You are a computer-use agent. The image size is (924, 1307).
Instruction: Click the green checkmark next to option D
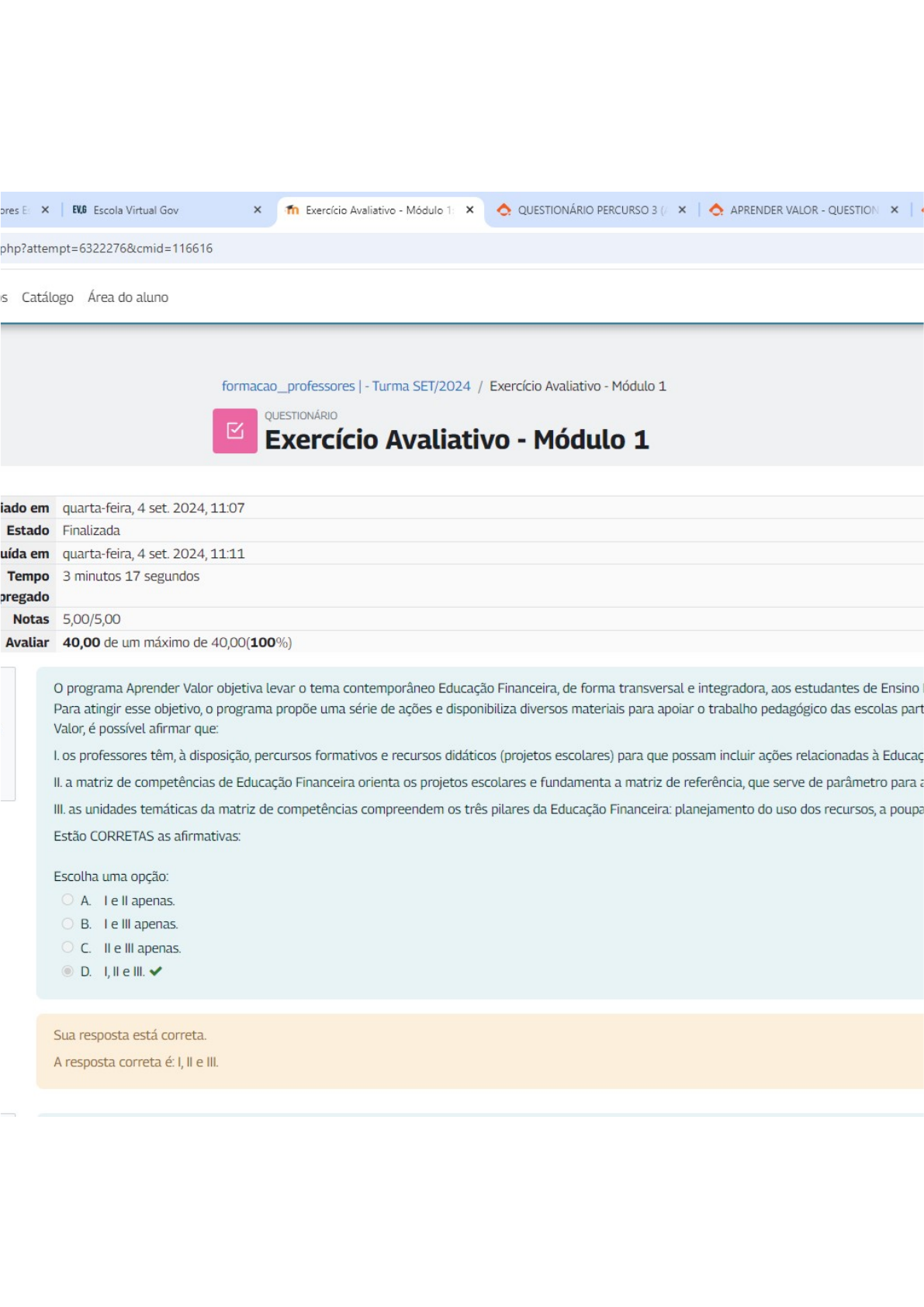[x=156, y=972]
